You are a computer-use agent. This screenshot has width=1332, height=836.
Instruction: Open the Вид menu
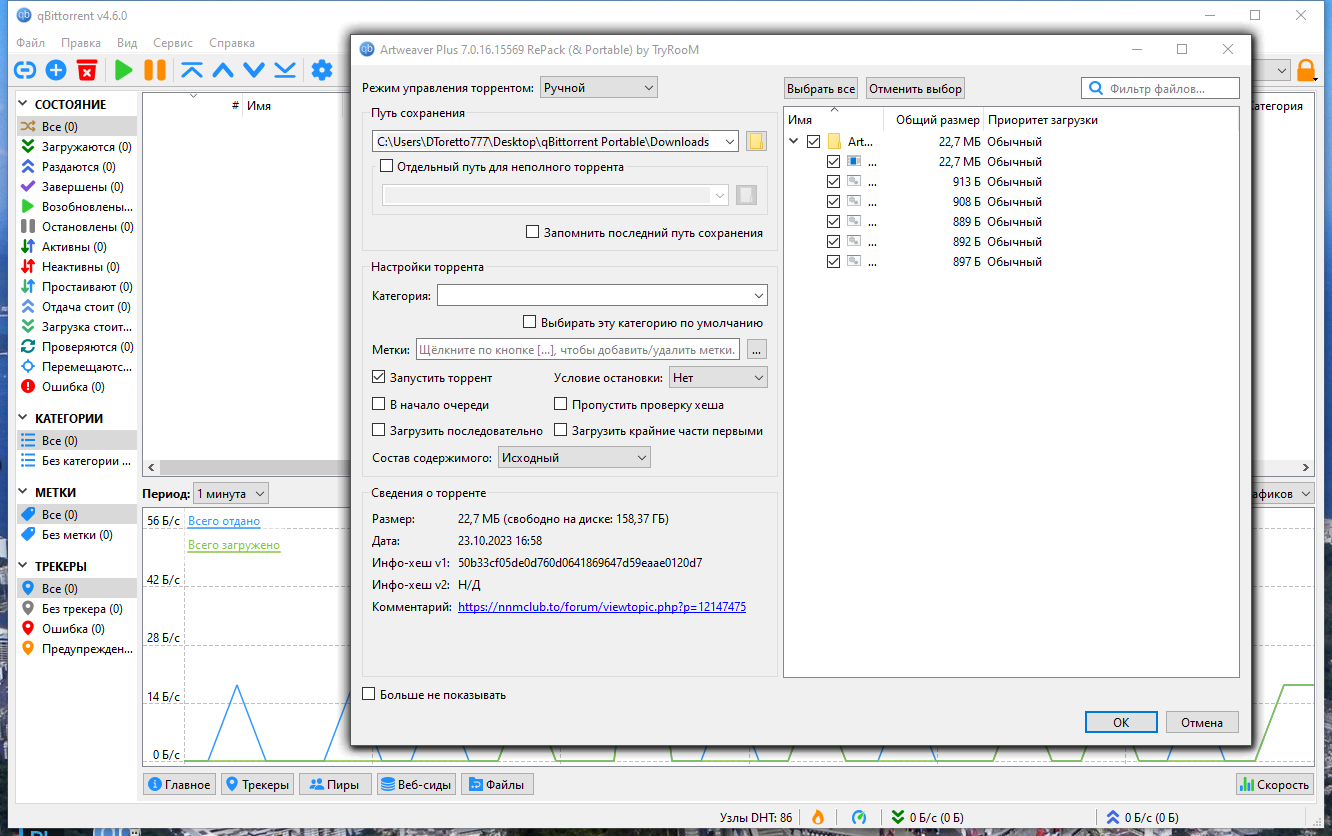[x=127, y=43]
